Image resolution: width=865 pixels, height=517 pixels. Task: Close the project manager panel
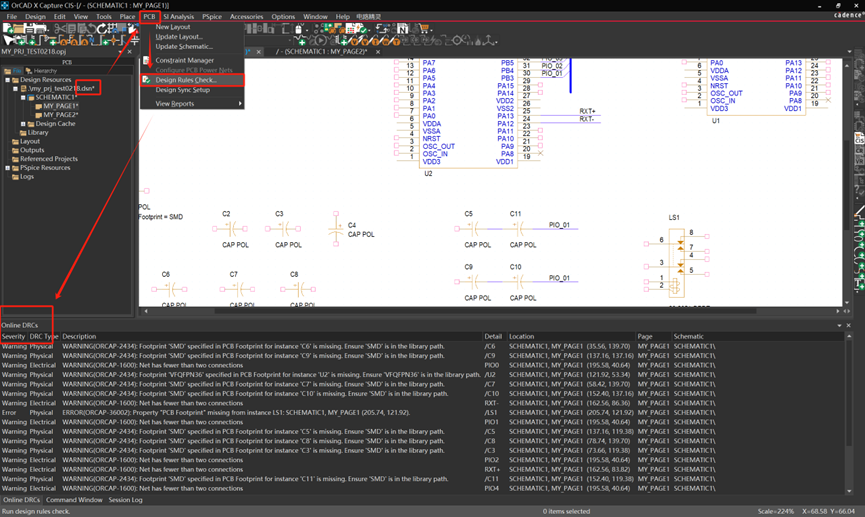click(130, 51)
